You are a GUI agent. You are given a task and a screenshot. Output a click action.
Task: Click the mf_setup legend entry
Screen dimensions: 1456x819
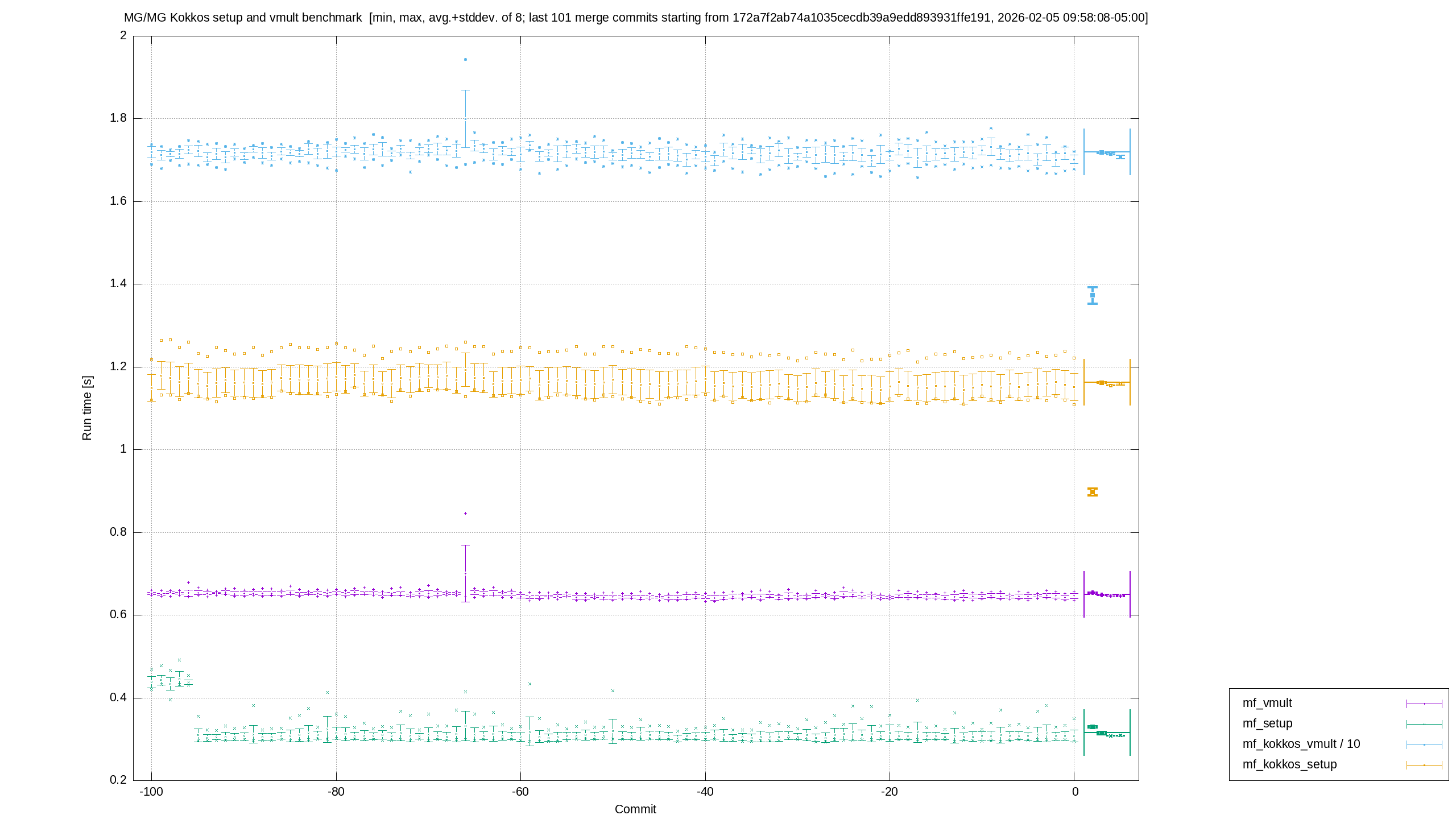pyautogui.click(x=1267, y=723)
